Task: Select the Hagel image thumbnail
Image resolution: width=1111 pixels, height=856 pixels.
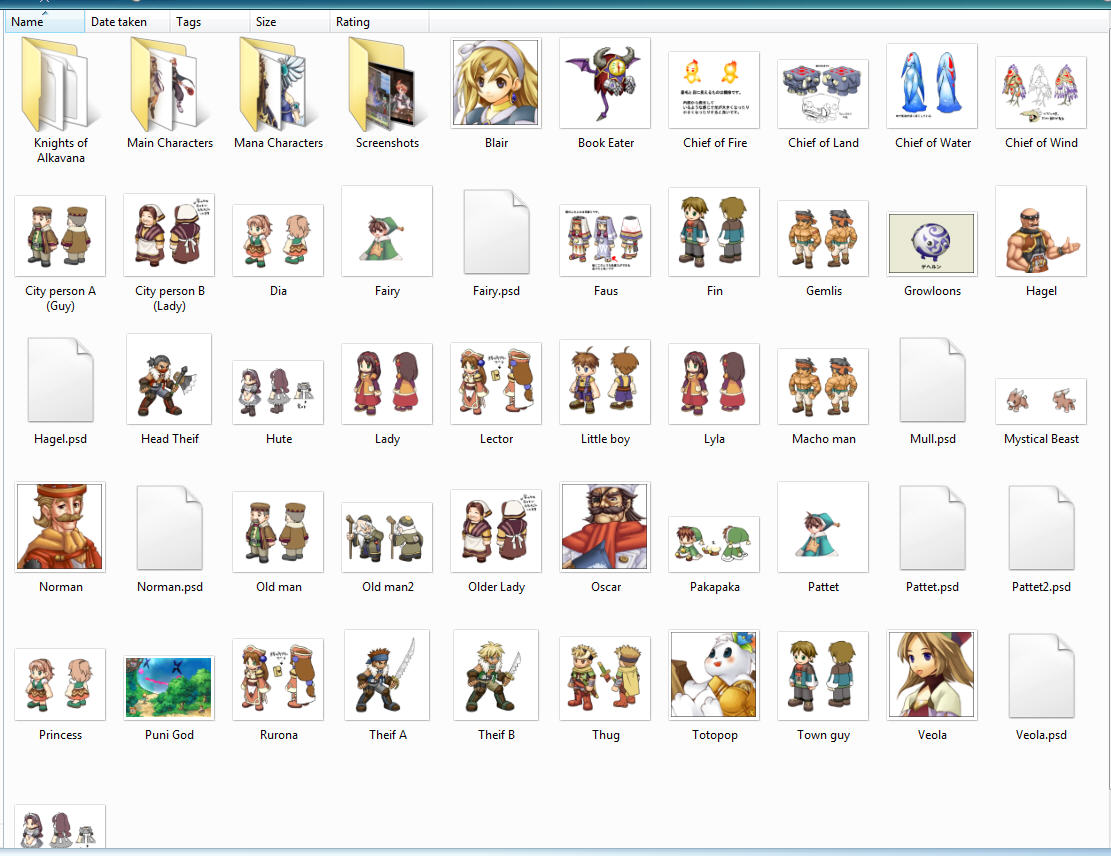Action: click(1042, 231)
